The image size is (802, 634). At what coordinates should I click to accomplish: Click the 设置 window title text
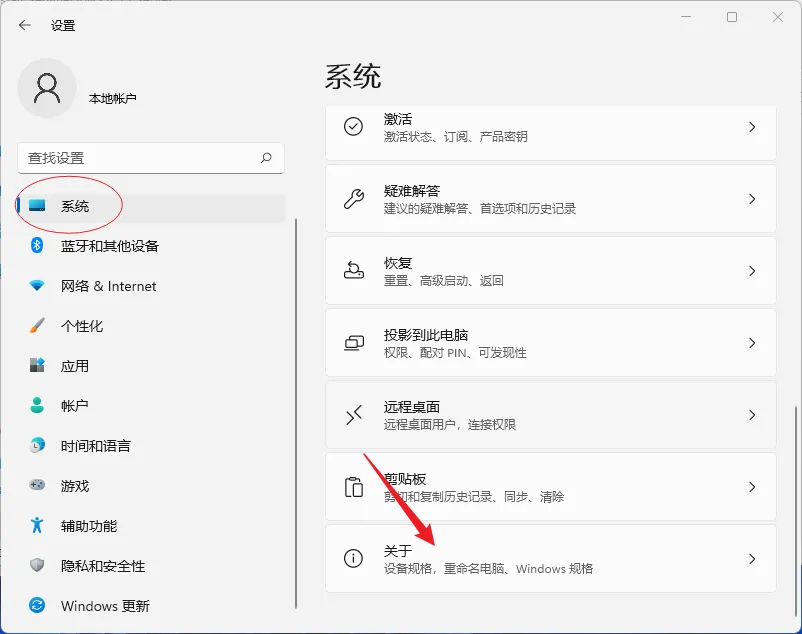[63, 26]
